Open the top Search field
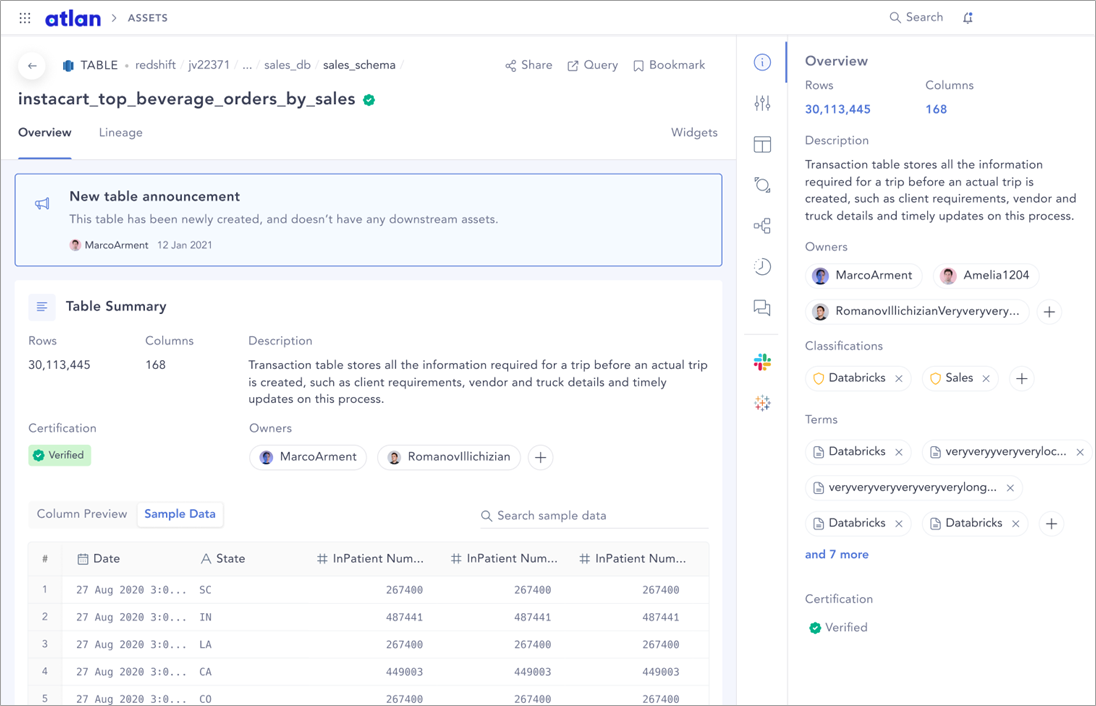1096x706 pixels. (x=916, y=17)
